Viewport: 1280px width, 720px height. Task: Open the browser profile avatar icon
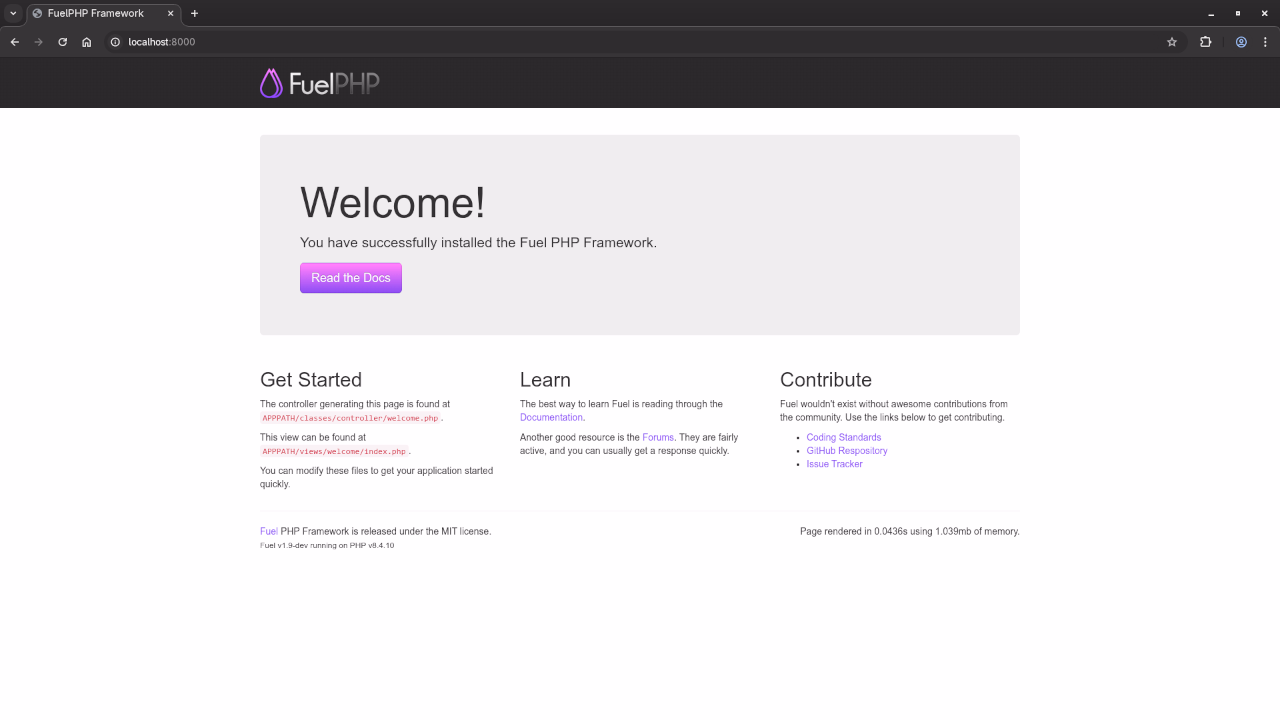pyautogui.click(x=1241, y=42)
